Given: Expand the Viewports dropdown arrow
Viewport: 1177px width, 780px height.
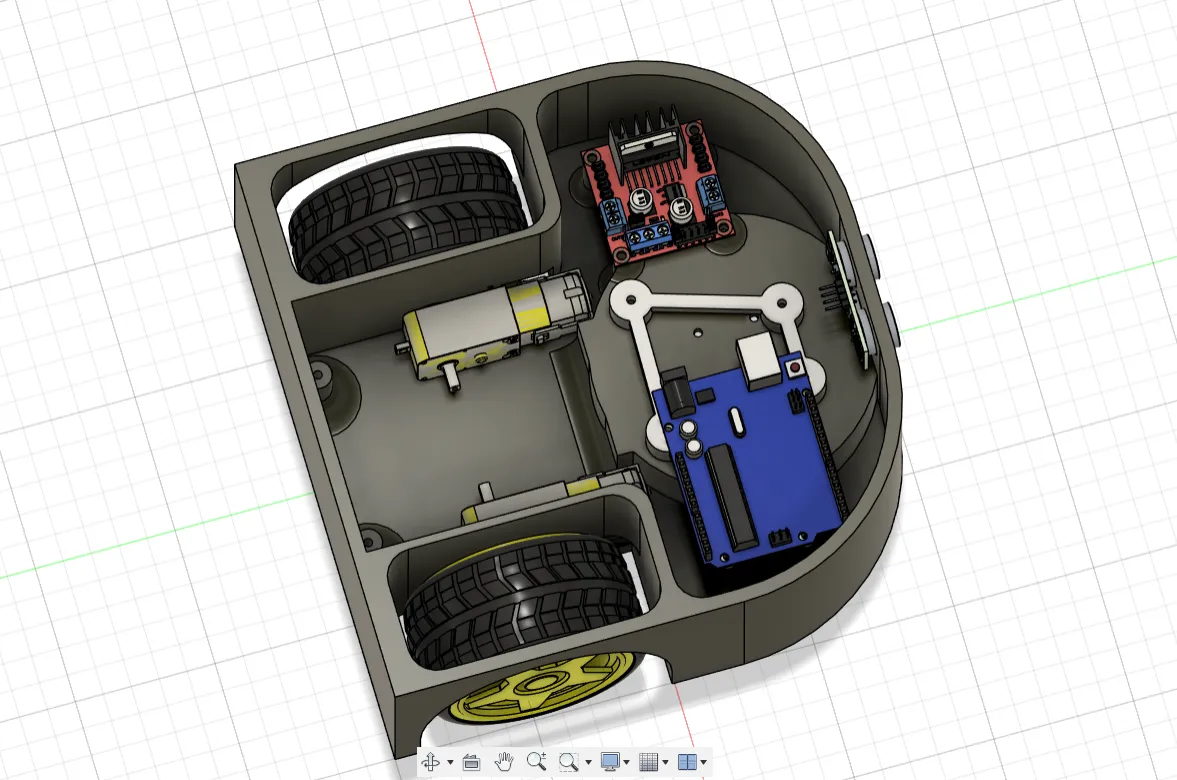Looking at the screenshot, I should coord(702,762).
